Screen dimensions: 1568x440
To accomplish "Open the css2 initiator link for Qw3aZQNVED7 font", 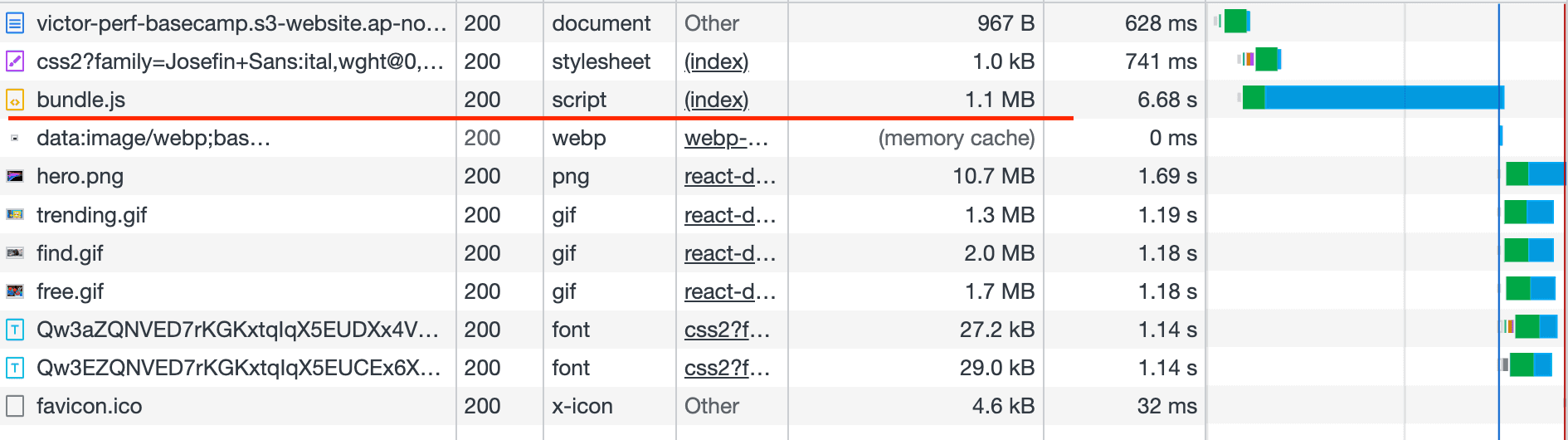I will 727,330.
